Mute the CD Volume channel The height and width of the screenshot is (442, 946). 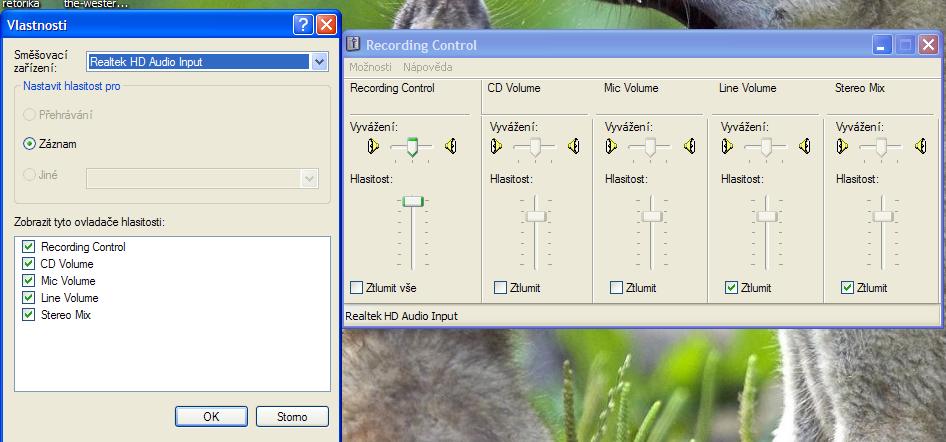coord(500,288)
